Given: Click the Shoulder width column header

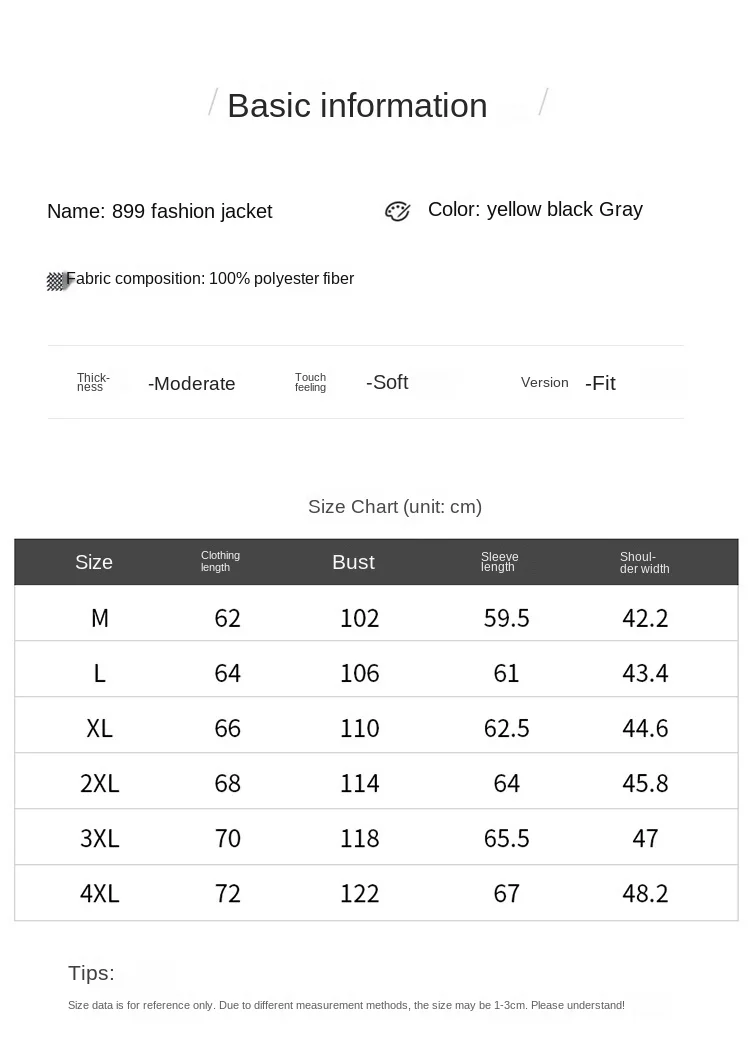Looking at the screenshot, I should point(644,563).
